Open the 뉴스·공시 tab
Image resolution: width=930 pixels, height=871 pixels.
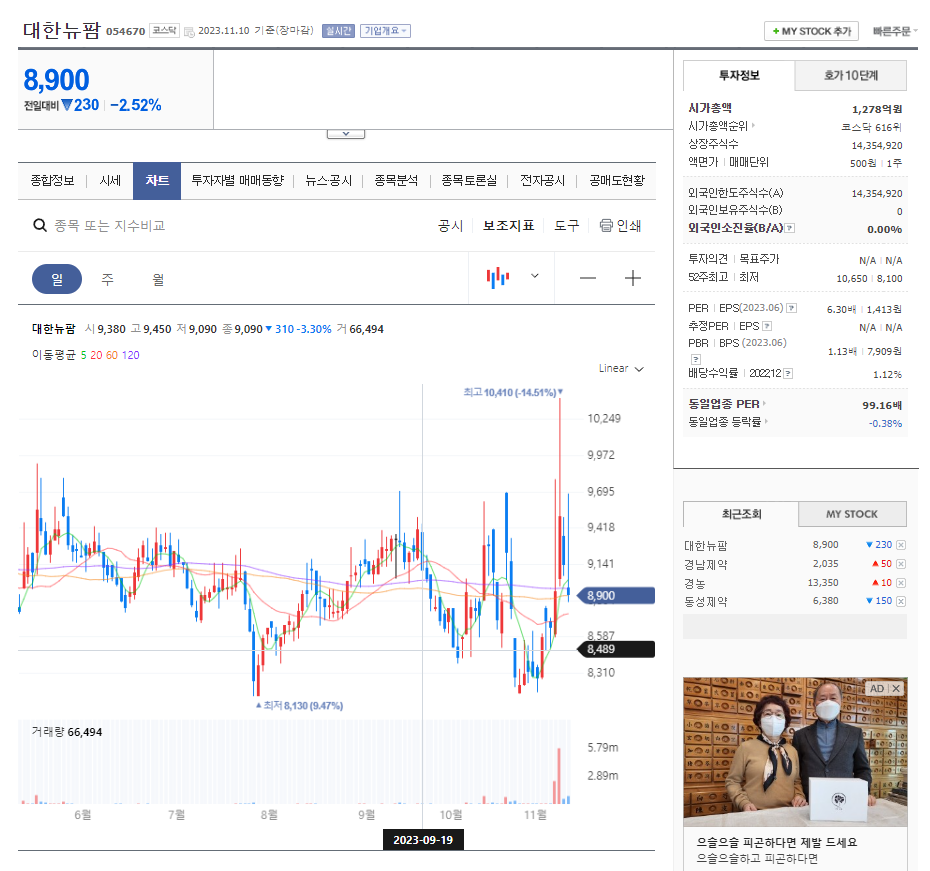329,181
